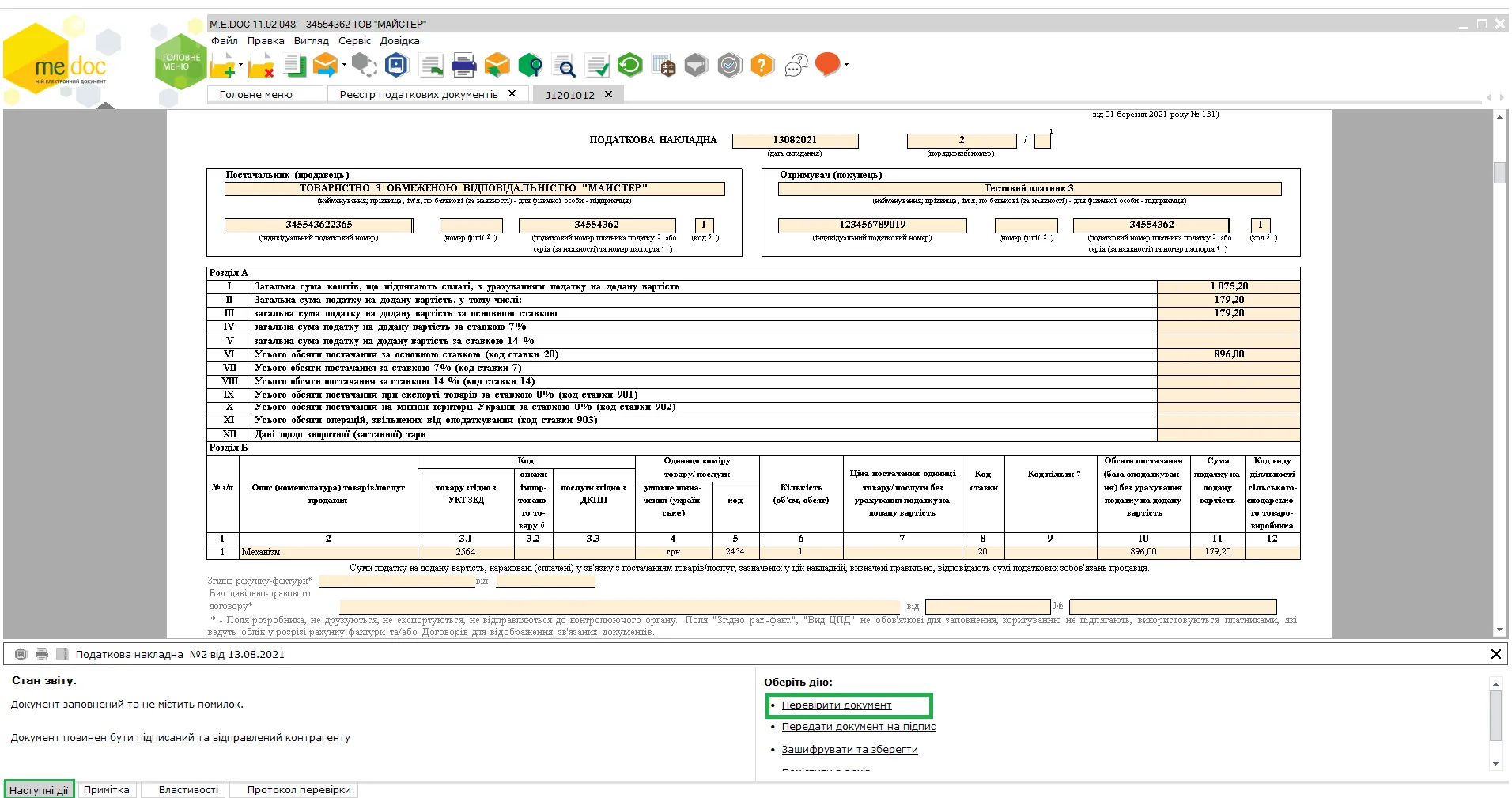
Task: Click the Перевірити документ link
Action: [x=836, y=705]
